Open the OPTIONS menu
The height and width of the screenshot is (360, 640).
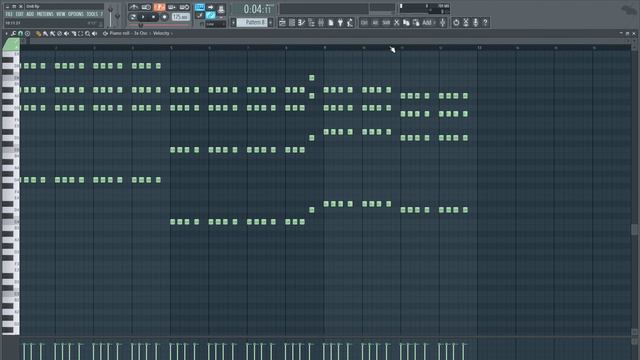coord(76,14)
